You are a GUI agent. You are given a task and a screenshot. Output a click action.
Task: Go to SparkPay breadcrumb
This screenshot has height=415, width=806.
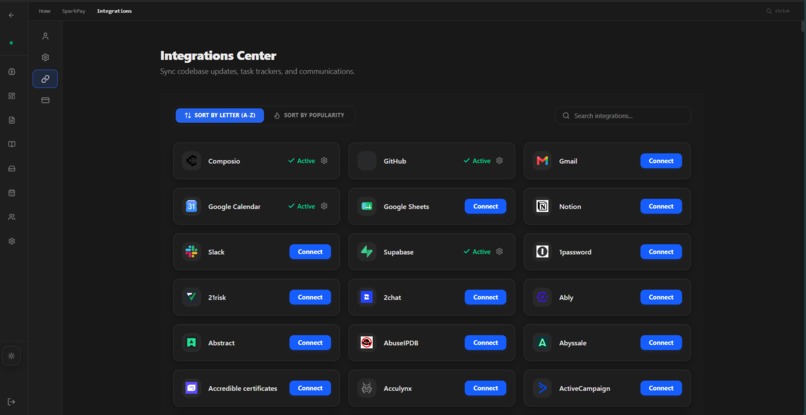click(74, 11)
